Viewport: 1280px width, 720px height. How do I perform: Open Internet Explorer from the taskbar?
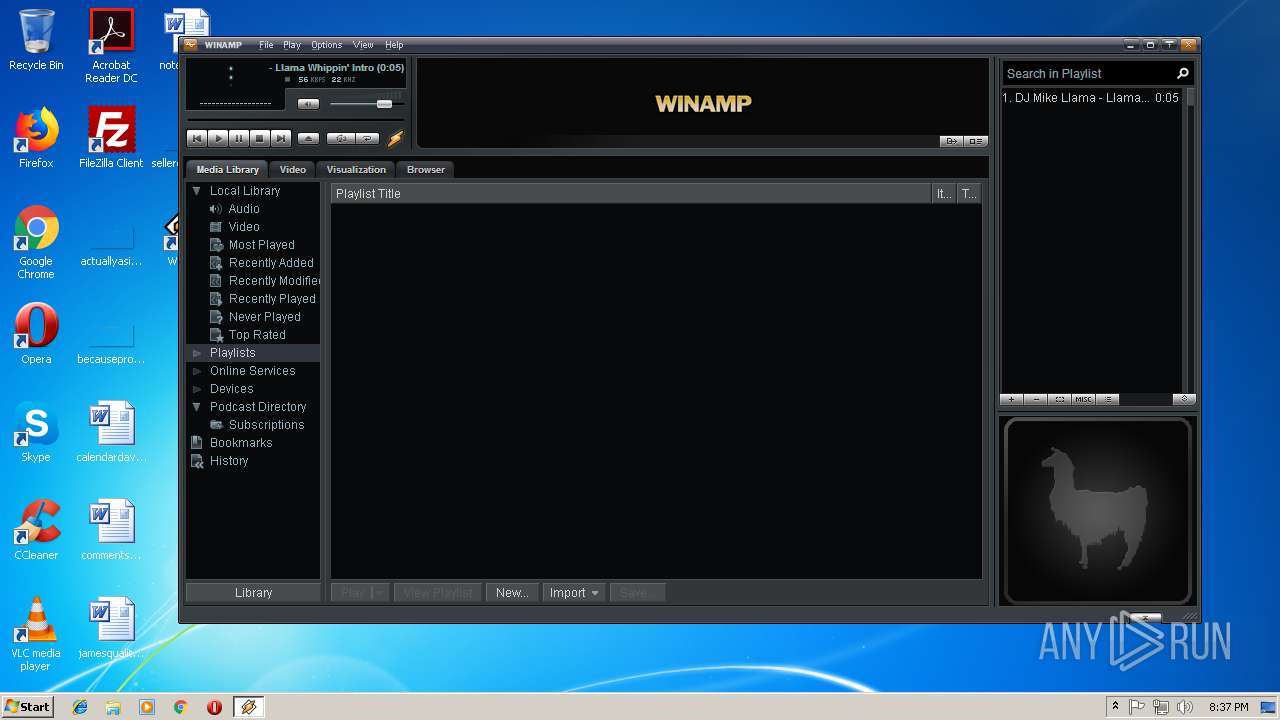[x=80, y=707]
